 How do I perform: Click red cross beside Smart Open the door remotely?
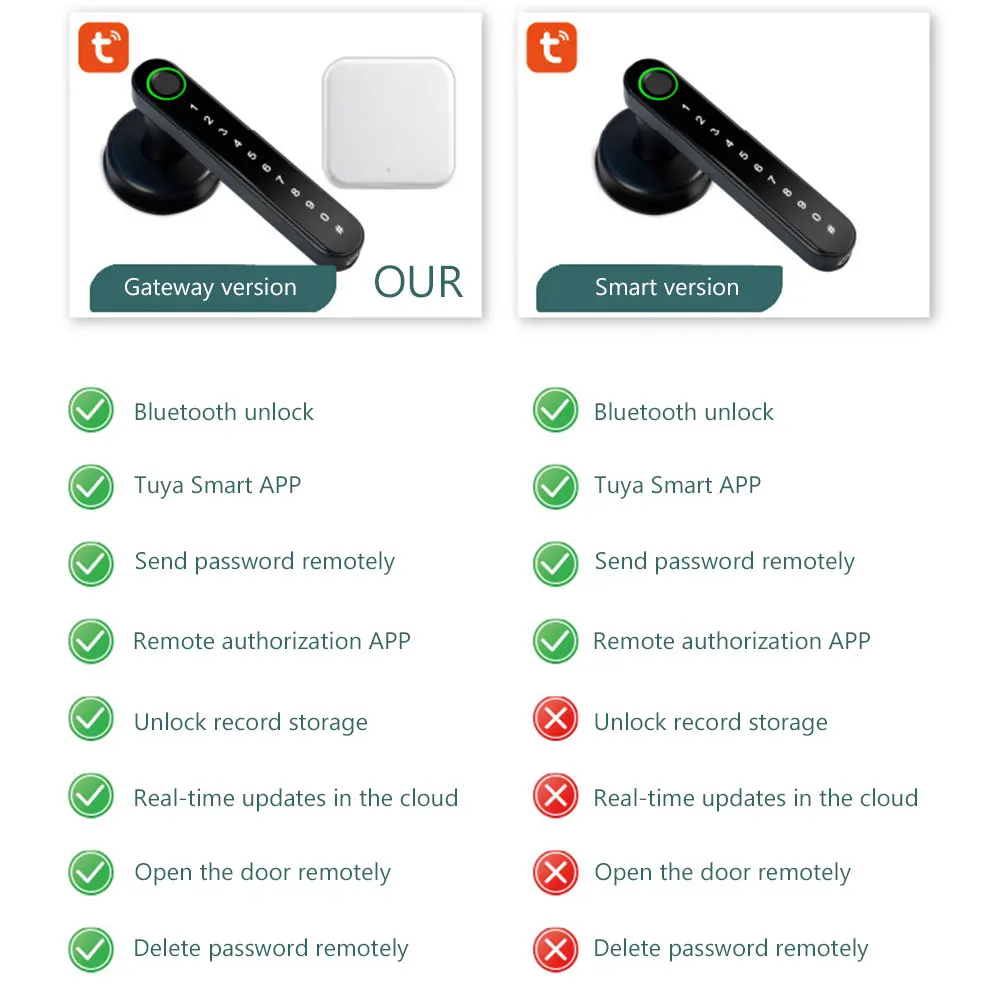(555, 873)
